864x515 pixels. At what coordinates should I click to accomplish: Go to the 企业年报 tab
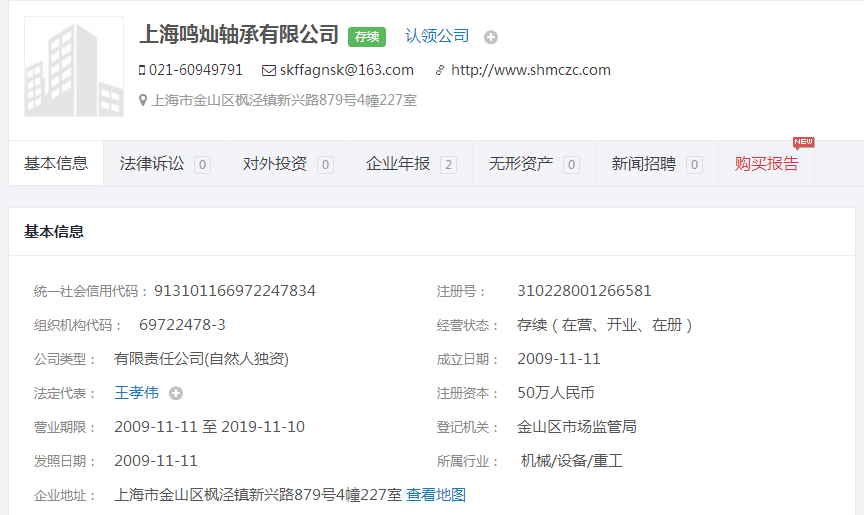411,164
